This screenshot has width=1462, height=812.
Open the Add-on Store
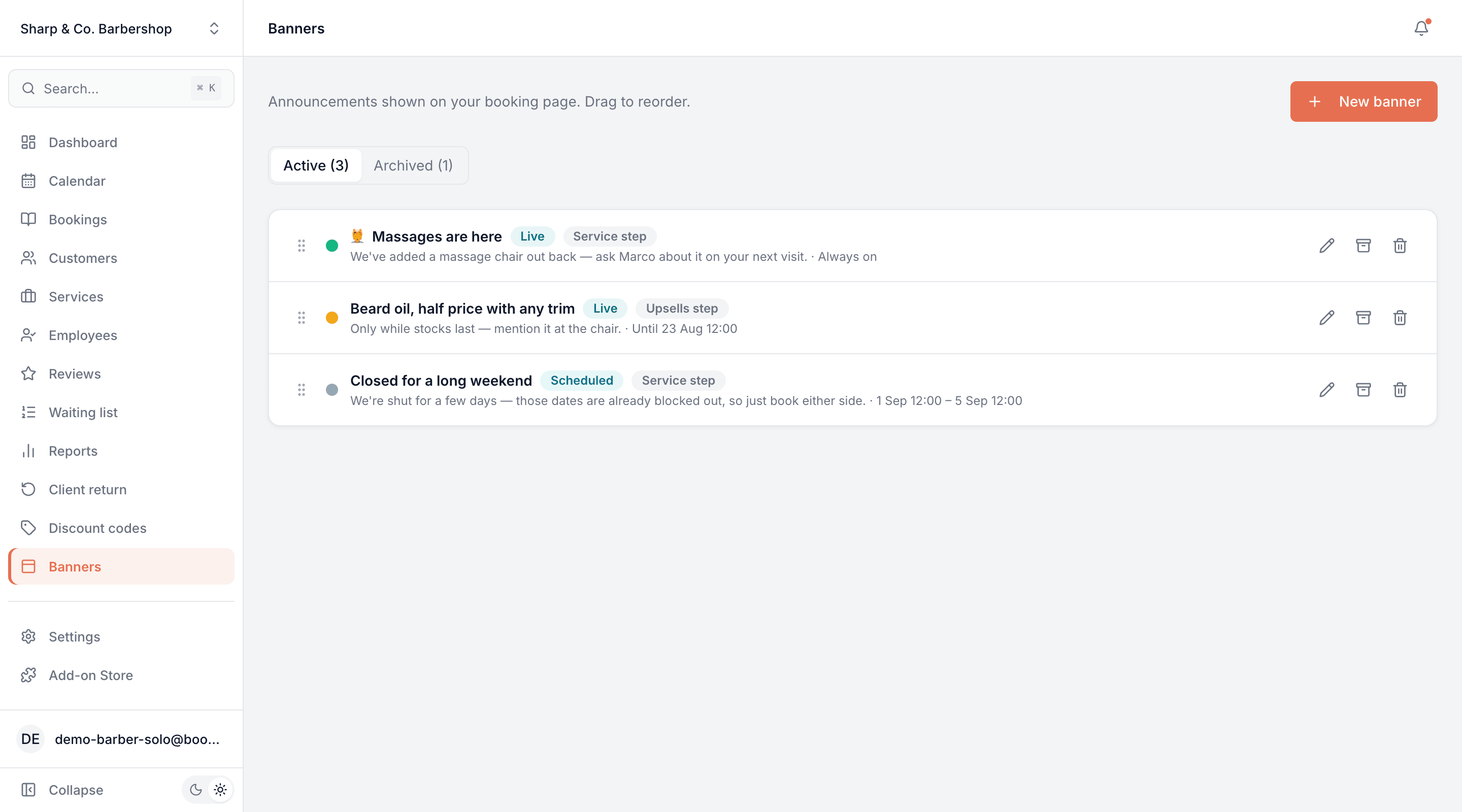pyautogui.click(x=121, y=675)
